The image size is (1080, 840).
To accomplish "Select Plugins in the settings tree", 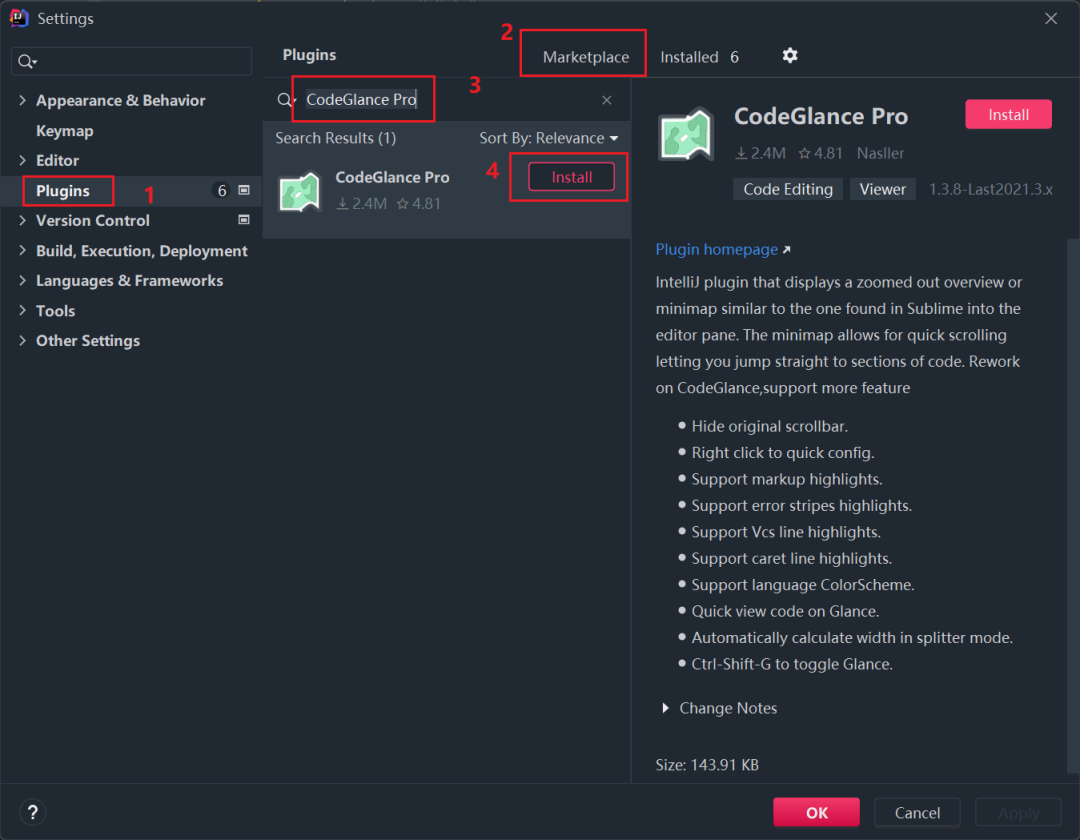I will click(x=63, y=191).
